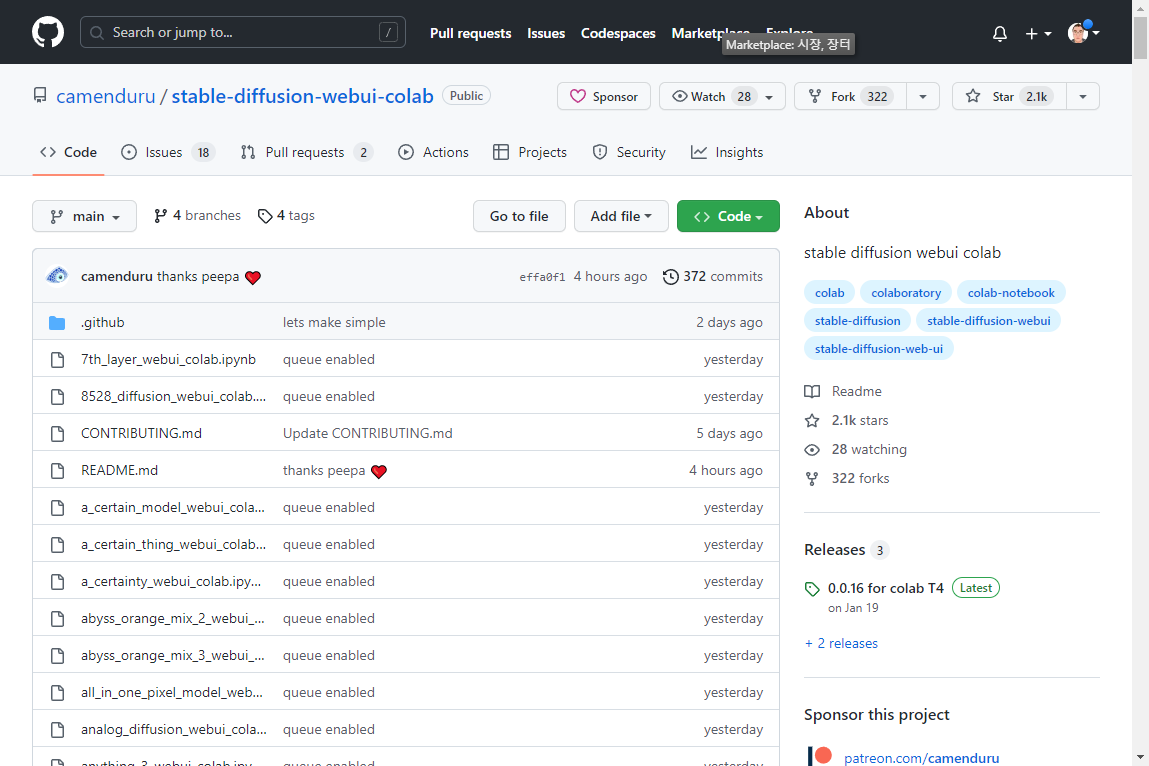Image resolution: width=1149 pixels, height=766 pixels.
Task: Open the camenduru commit author avatar
Action: 57,276
